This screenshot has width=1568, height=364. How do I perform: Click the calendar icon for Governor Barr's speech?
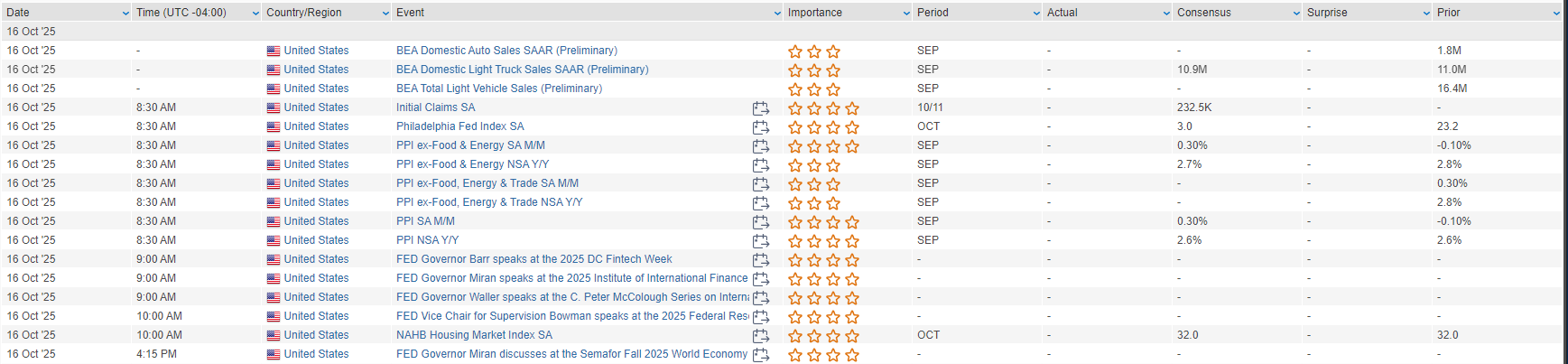coord(761,260)
